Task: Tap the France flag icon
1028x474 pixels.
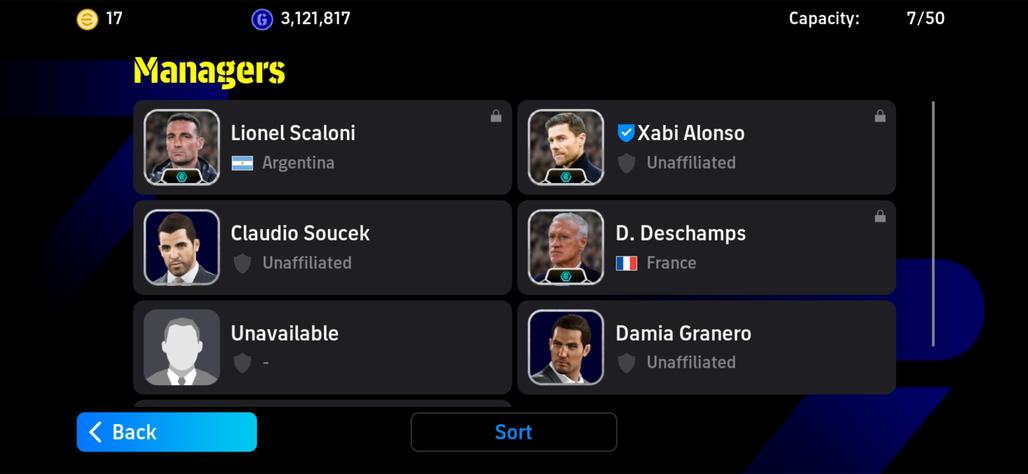Action: click(627, 264)
